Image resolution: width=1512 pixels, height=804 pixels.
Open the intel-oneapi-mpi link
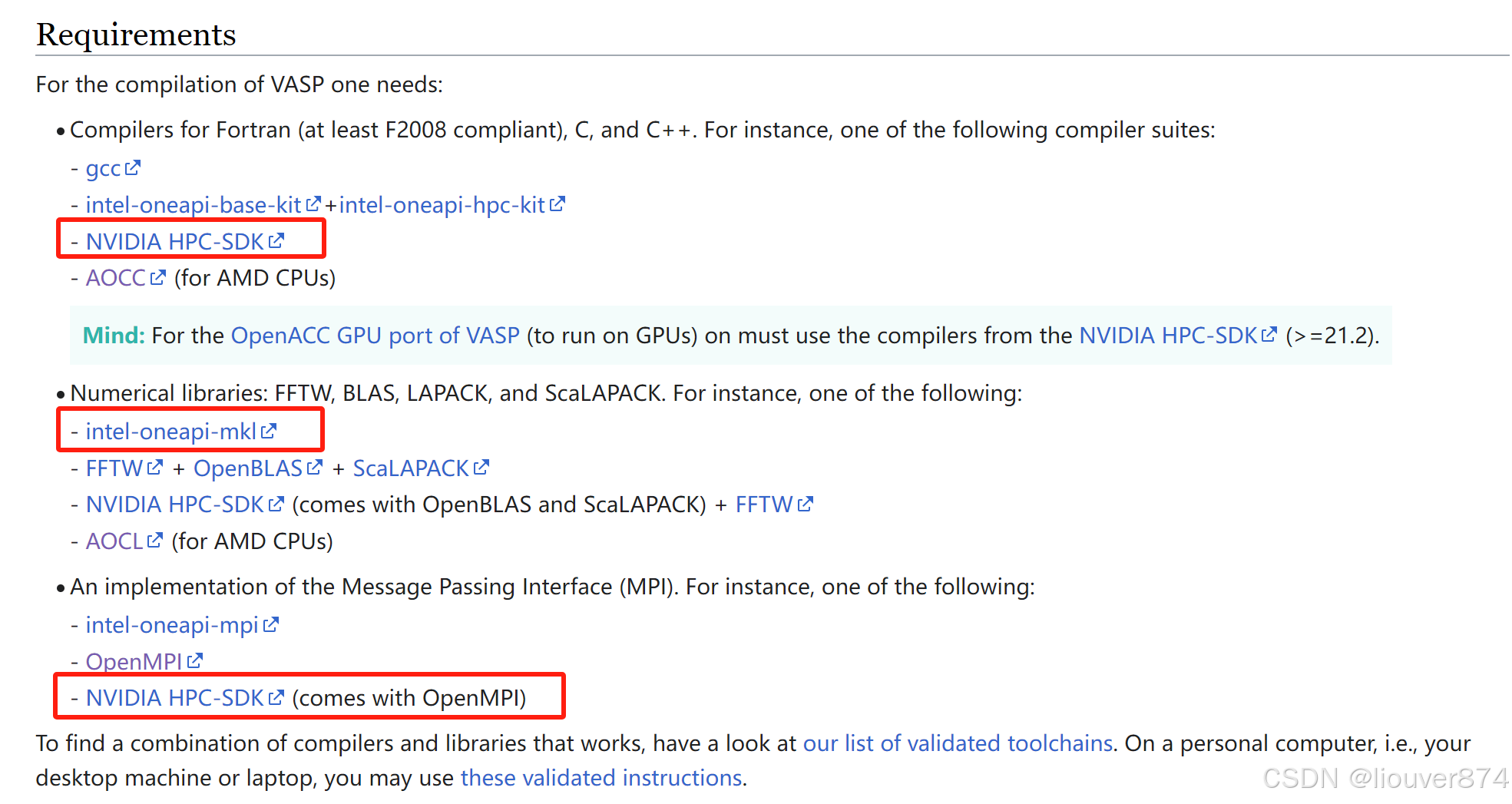point(172,625)
